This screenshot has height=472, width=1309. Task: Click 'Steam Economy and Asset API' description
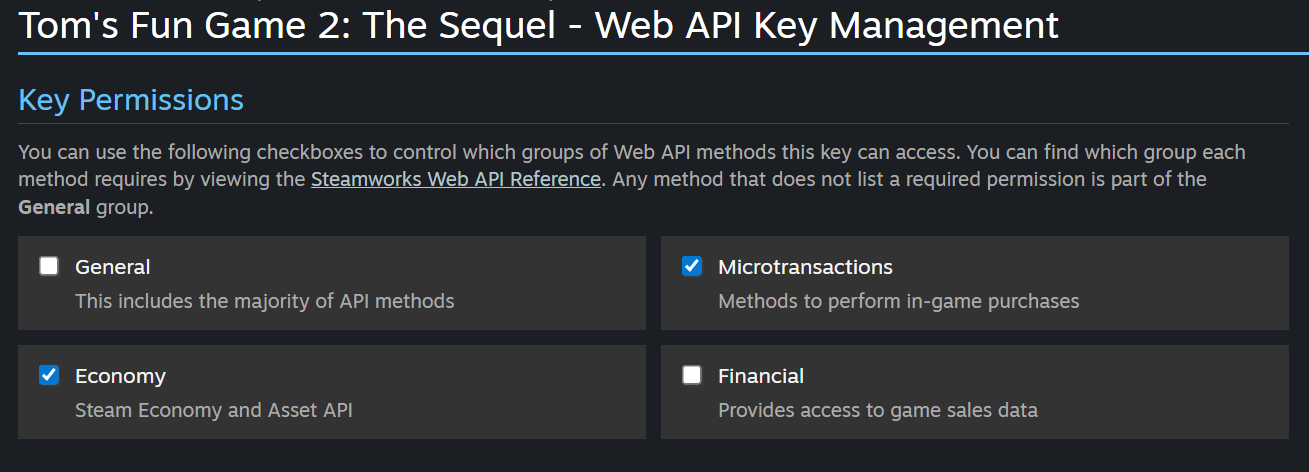213,410
